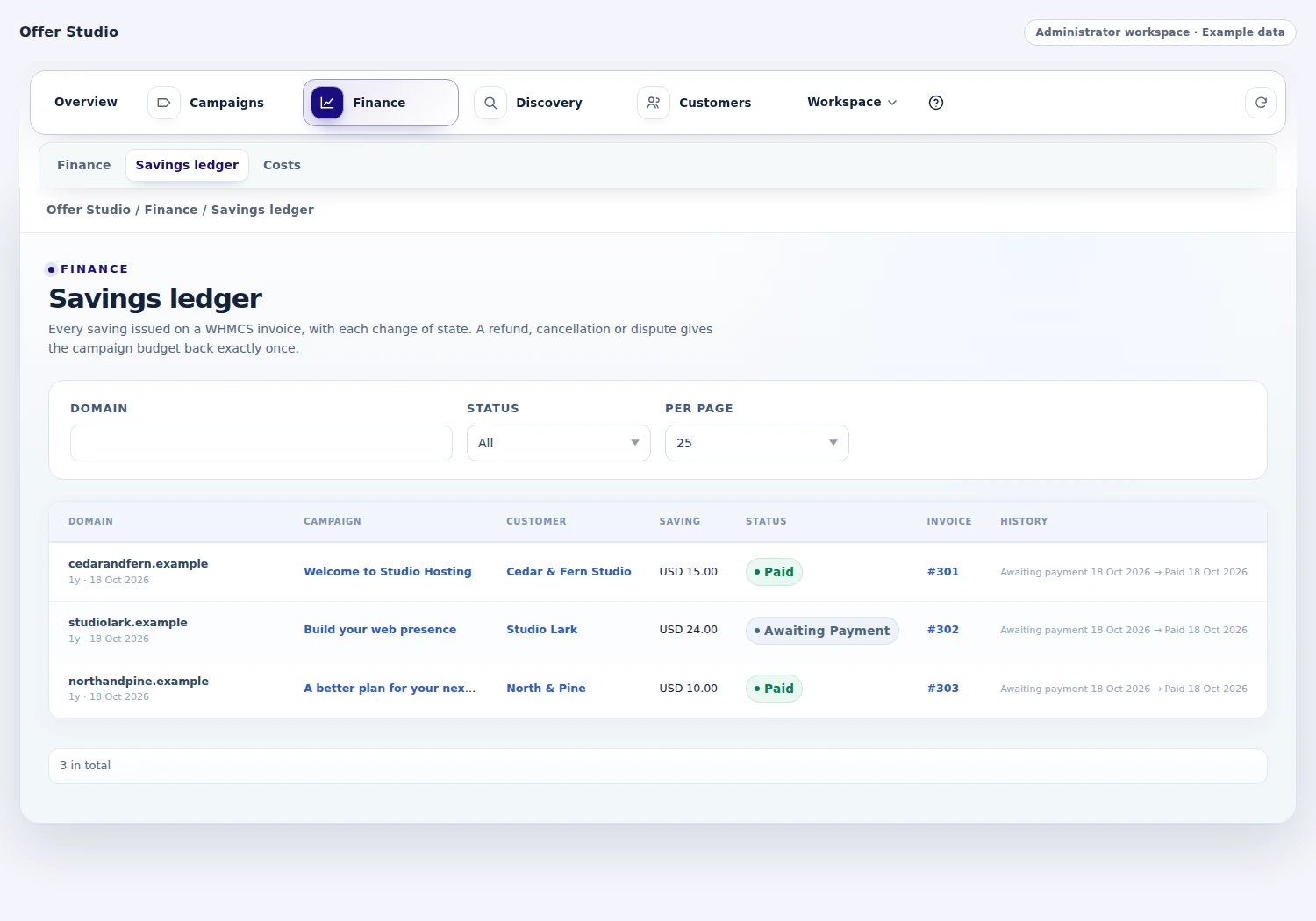The height and width of the screenshot is (921, 1316).
Task: Open customer Cedar & Fern Studio
Action: (569, 572)
